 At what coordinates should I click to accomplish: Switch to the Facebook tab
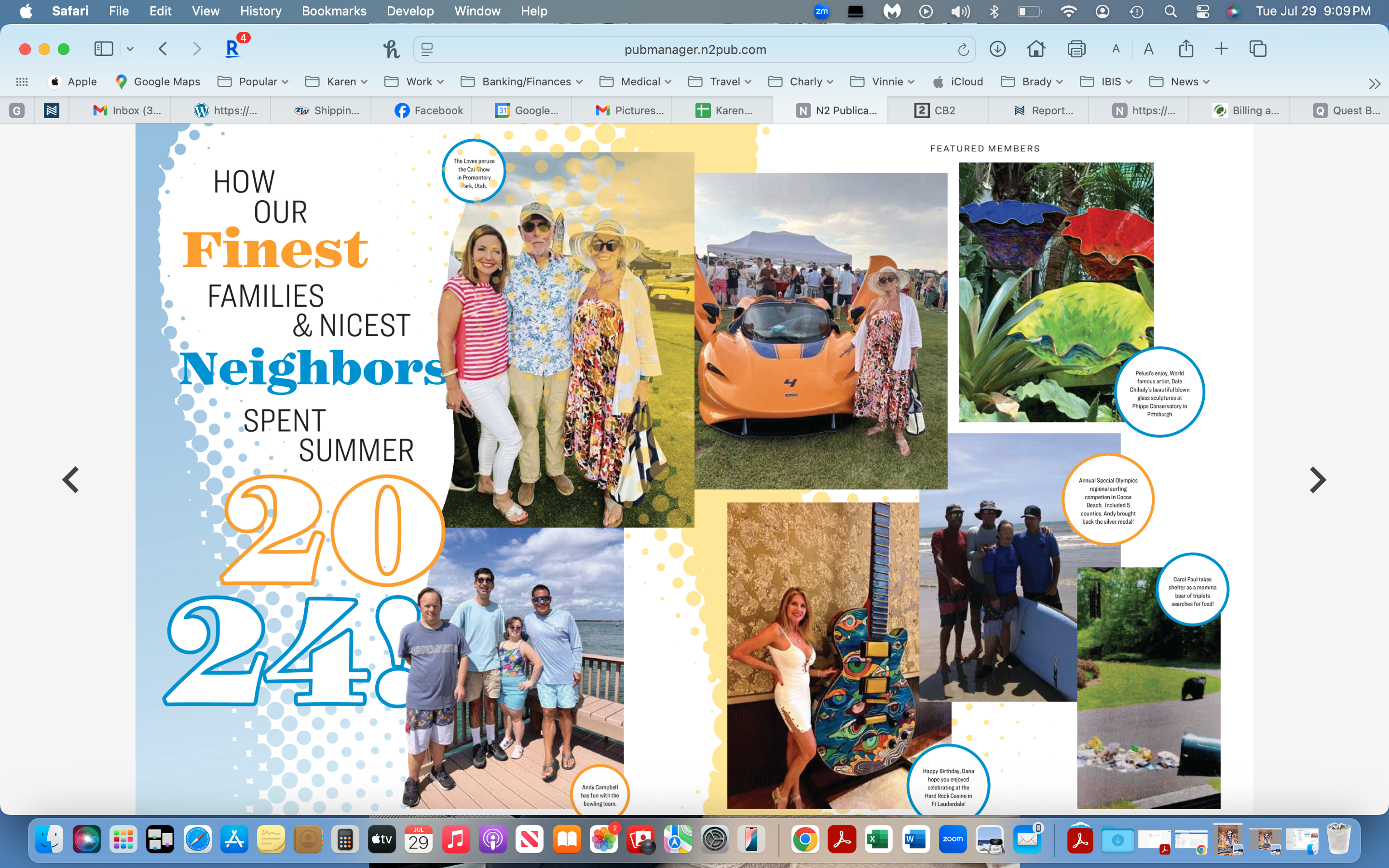429,110
